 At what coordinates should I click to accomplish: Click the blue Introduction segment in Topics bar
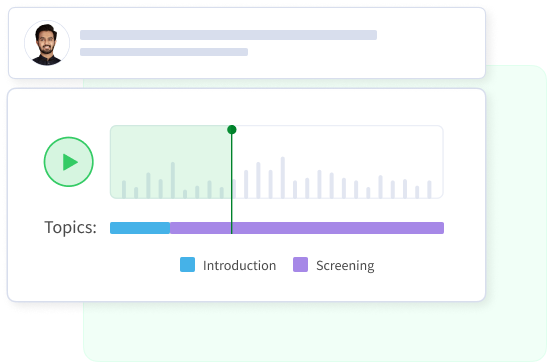140,228
